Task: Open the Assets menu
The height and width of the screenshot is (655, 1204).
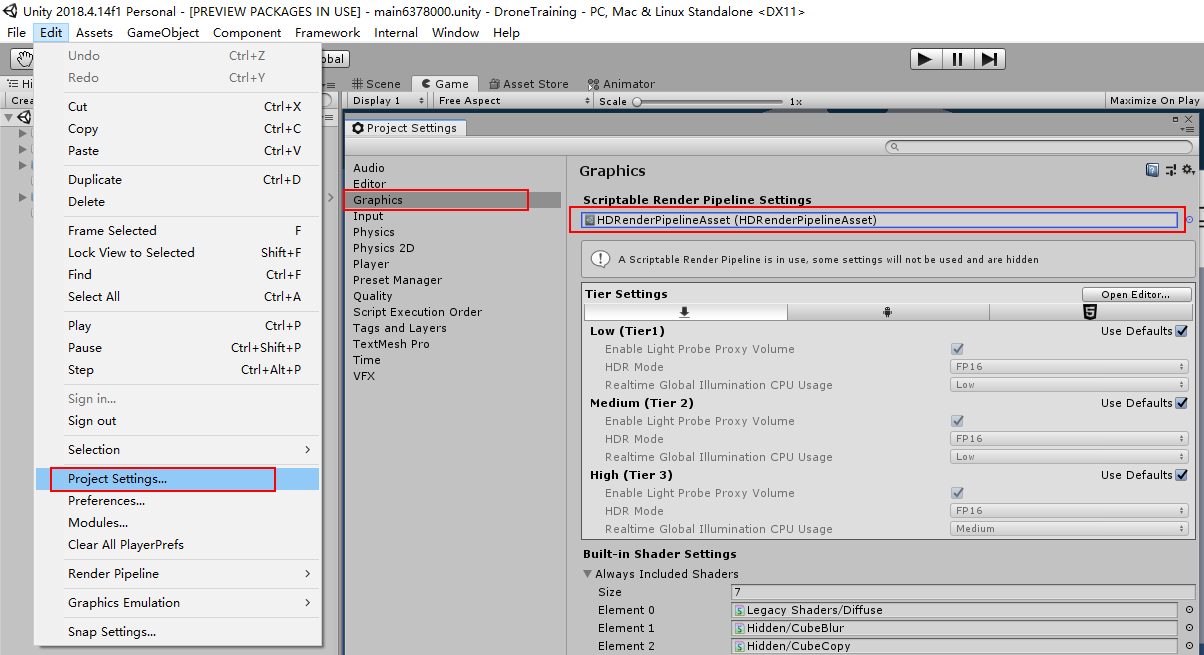Action: (95, 33)
